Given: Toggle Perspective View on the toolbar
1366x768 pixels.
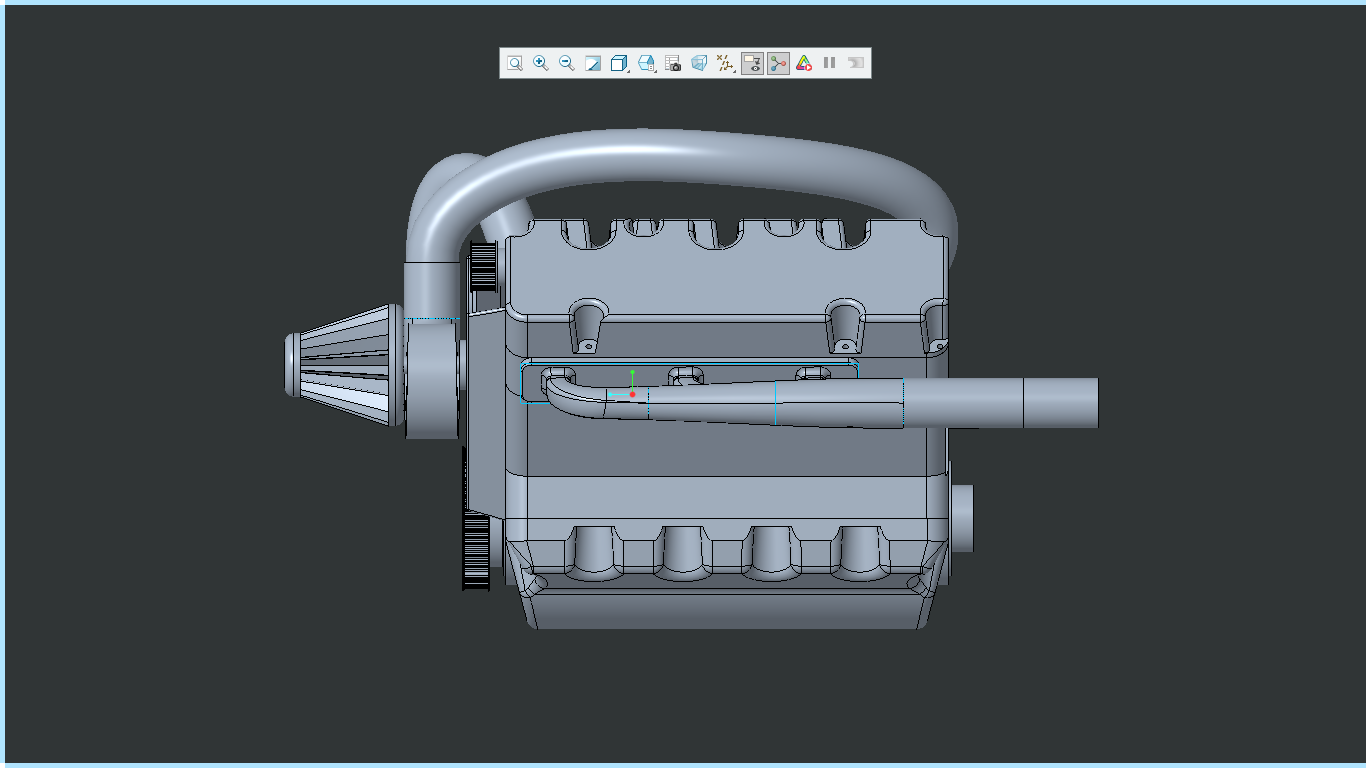Looking at the screenshot, I should click(x=699, y=63).
